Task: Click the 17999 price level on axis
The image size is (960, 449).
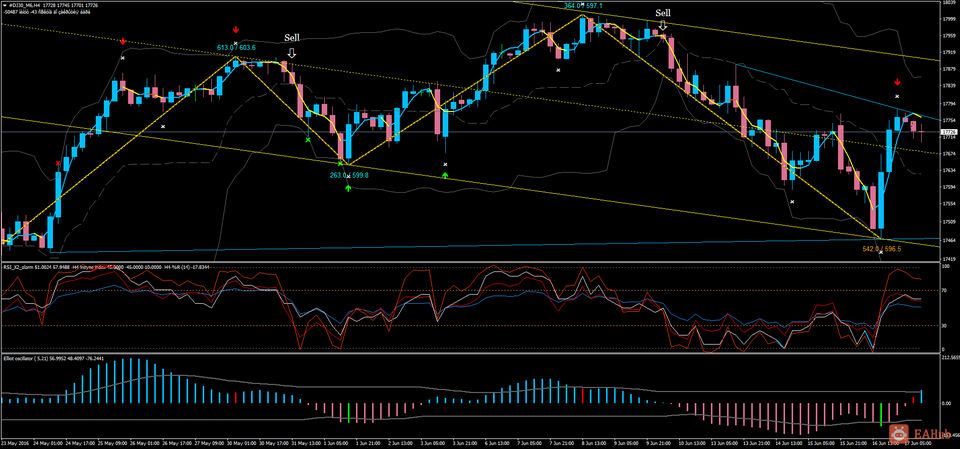Action: tap(950, 18)
